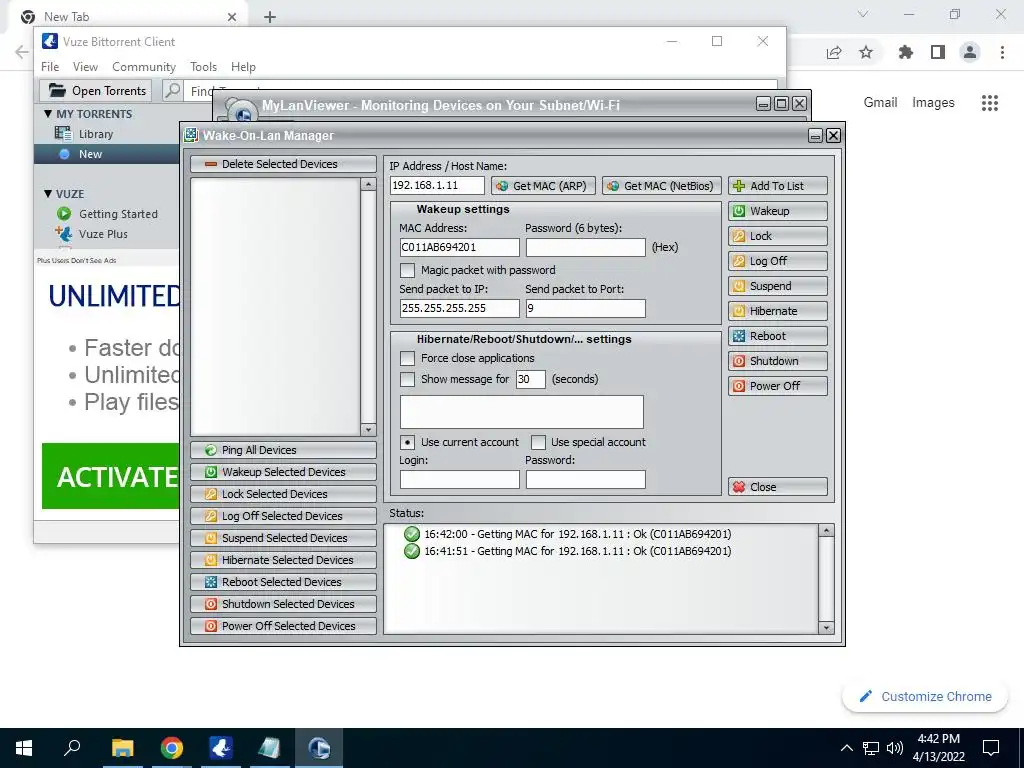Click status log scrollbar down arrow
Image resolution: width=1024 pixels, height=768 pixels.
coord(826,628)
